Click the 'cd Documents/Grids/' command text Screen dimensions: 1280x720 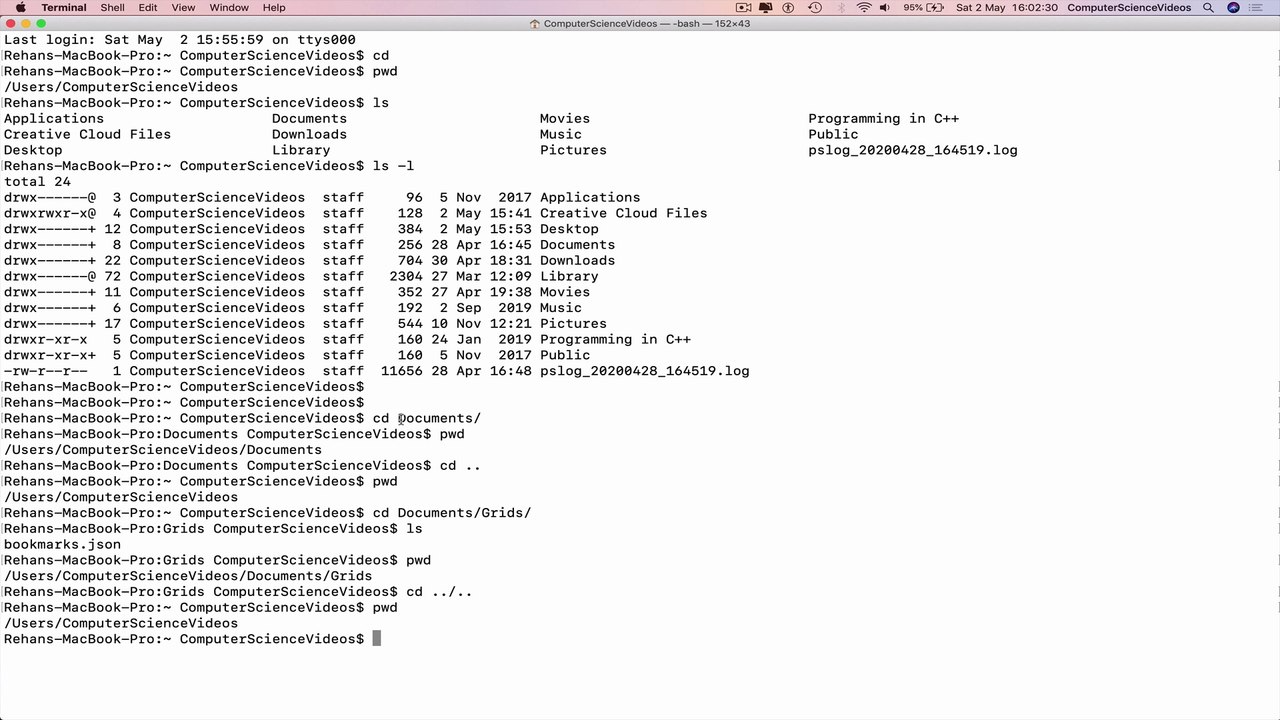click(451, 513)
